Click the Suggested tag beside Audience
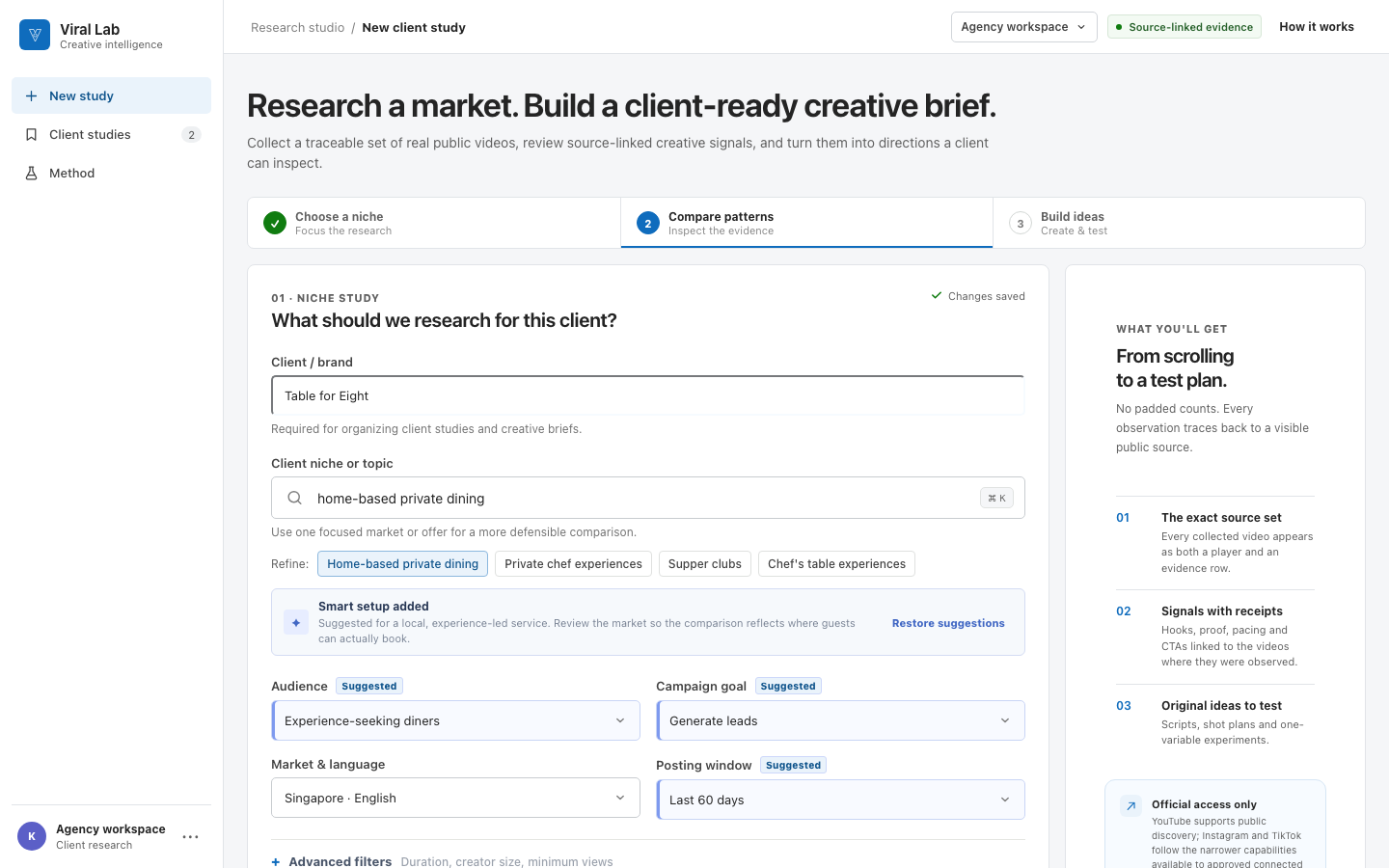This screenshot has height=868, width=1389. [x=369, y=686]
